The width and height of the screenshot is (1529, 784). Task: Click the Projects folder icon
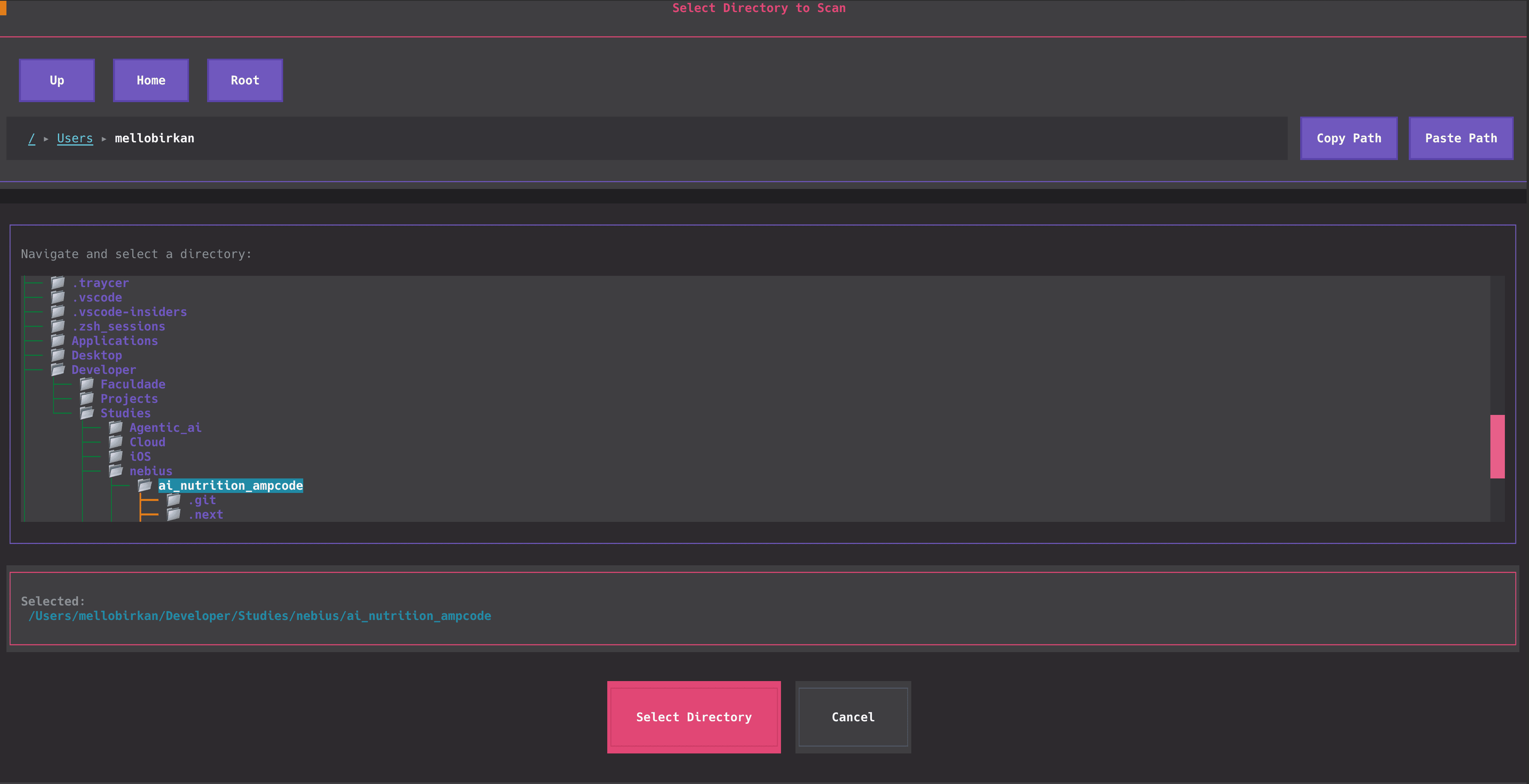coord(86,398)
